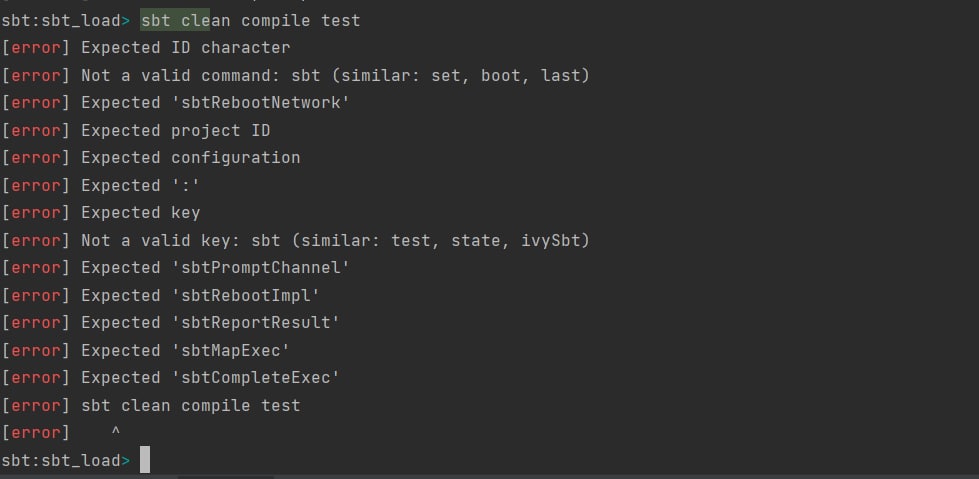Click the 'Expected project ID' line
This screenshot has width=979, height=479.
[x=135, y=131]
